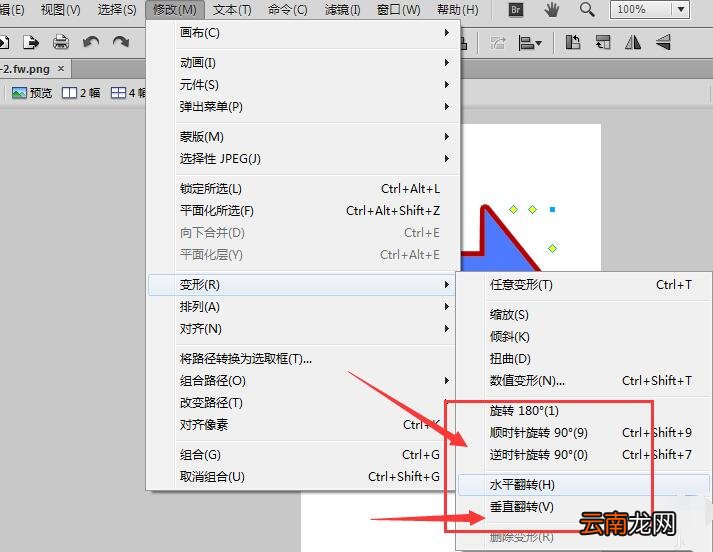Choose 任意变形(T) in submenu

click(584, 285)
